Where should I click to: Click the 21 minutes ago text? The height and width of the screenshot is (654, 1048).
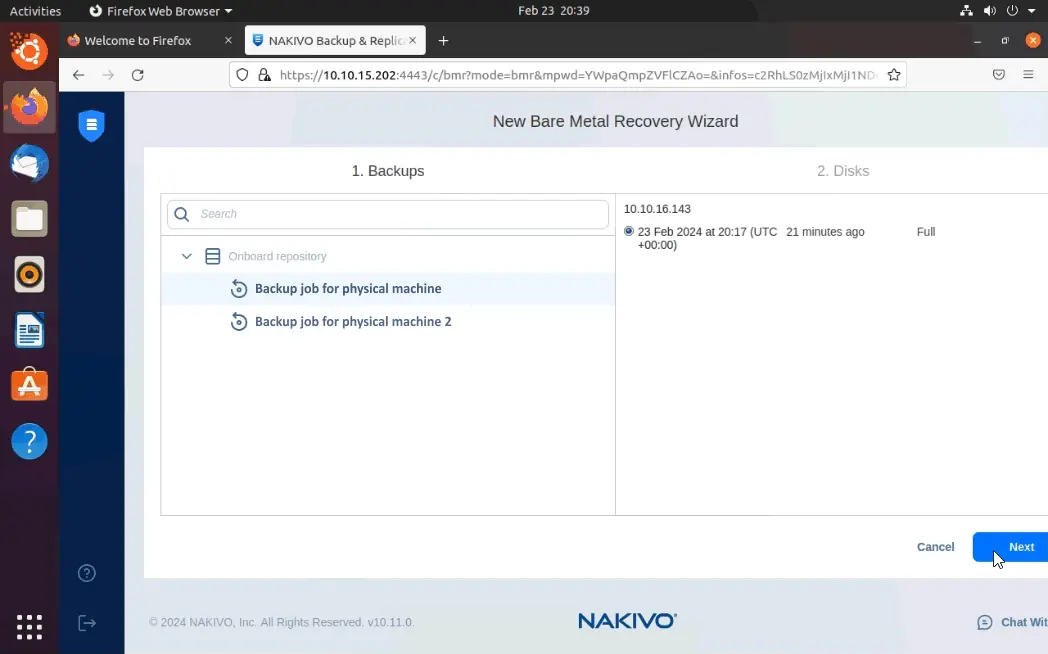click(x=825, y=232)
